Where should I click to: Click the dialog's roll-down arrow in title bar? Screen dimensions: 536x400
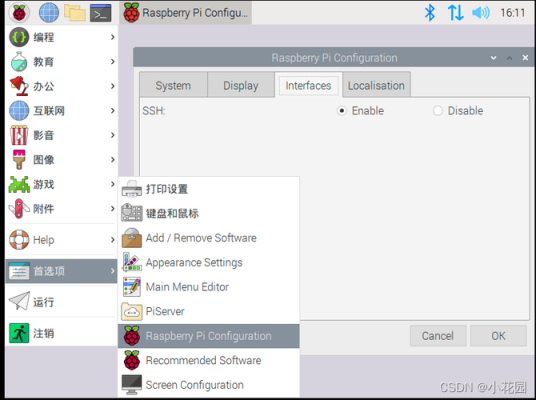[x=493, y=58]
